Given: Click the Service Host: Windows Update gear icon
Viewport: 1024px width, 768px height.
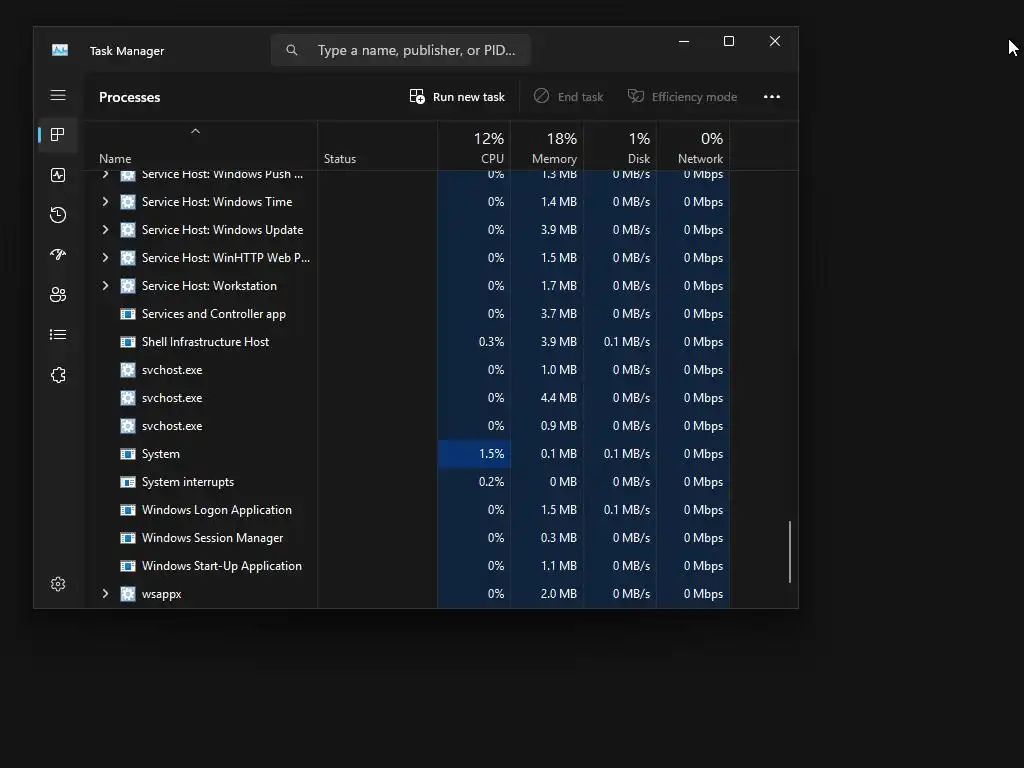Looking at the screenshot, I should tap(128, 230).
